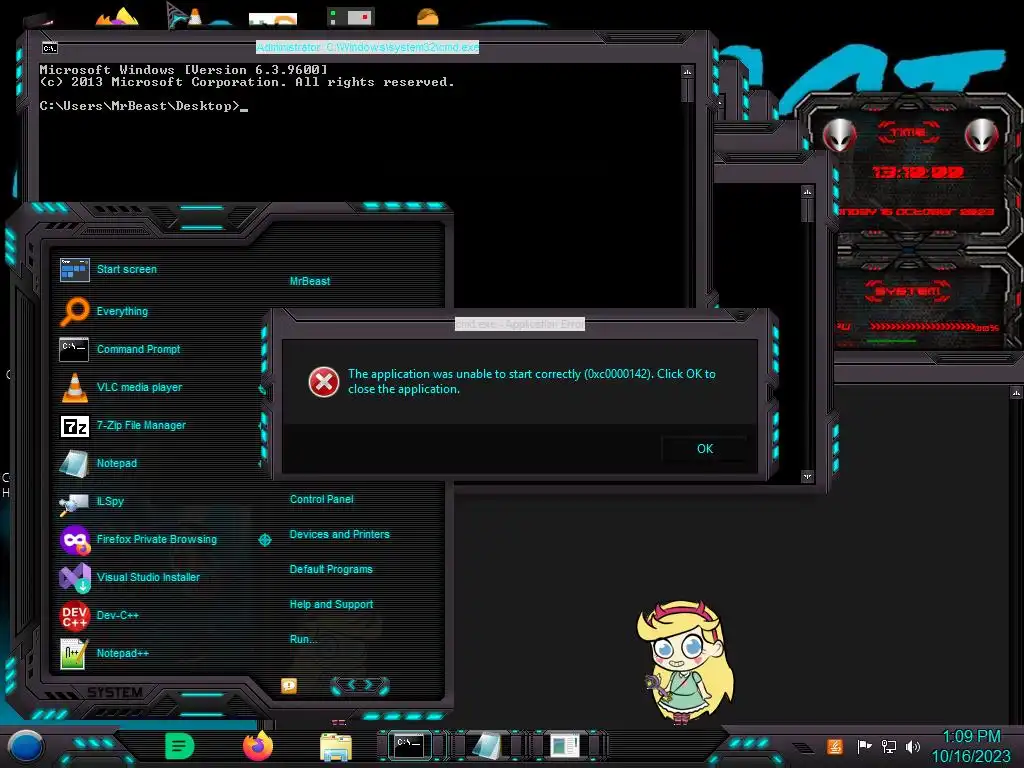1024x768 pixels.
Task: Open network status tray icon
Action: pyautogui.click(x=889, y=746)
